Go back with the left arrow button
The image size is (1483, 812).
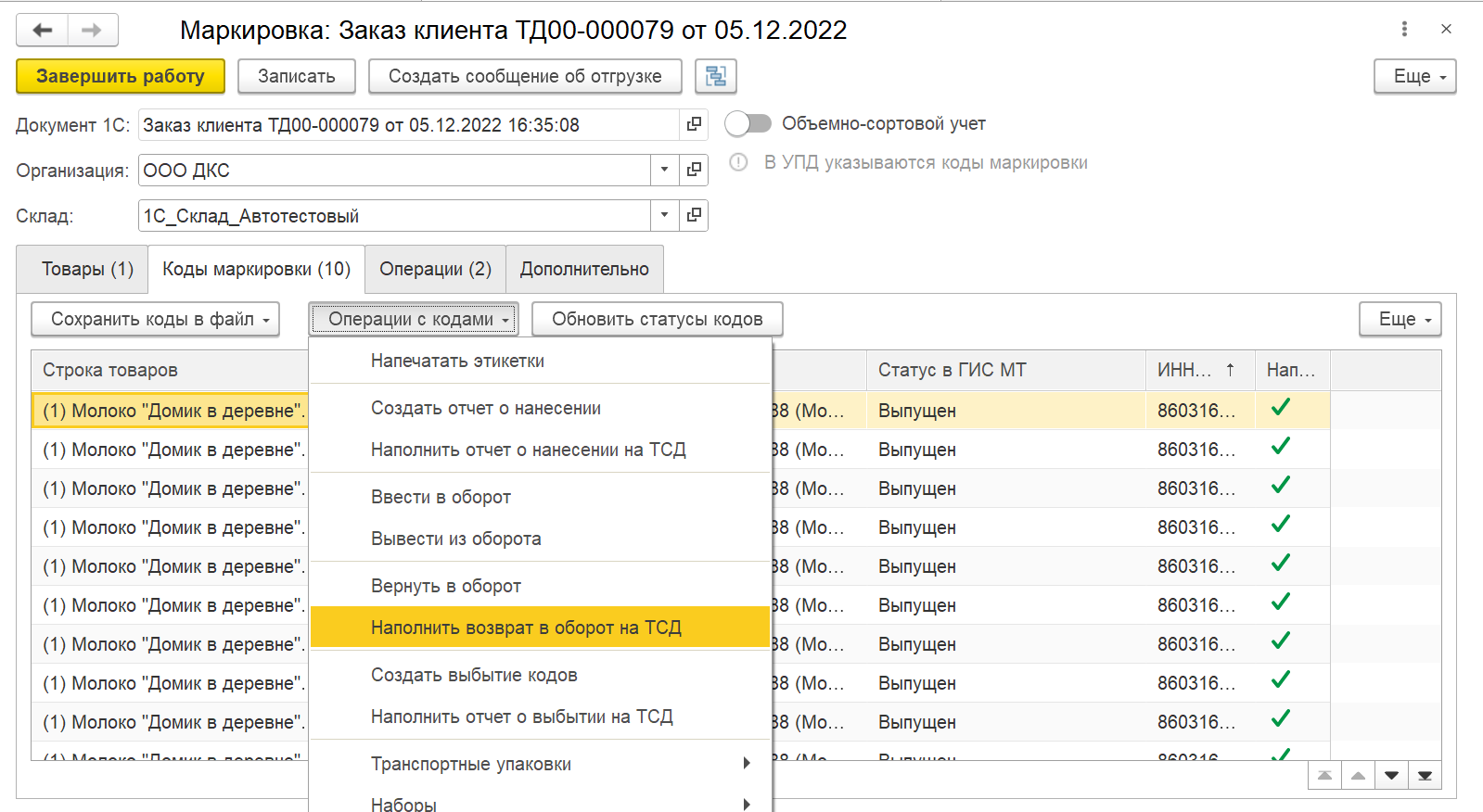pos(42,31)
